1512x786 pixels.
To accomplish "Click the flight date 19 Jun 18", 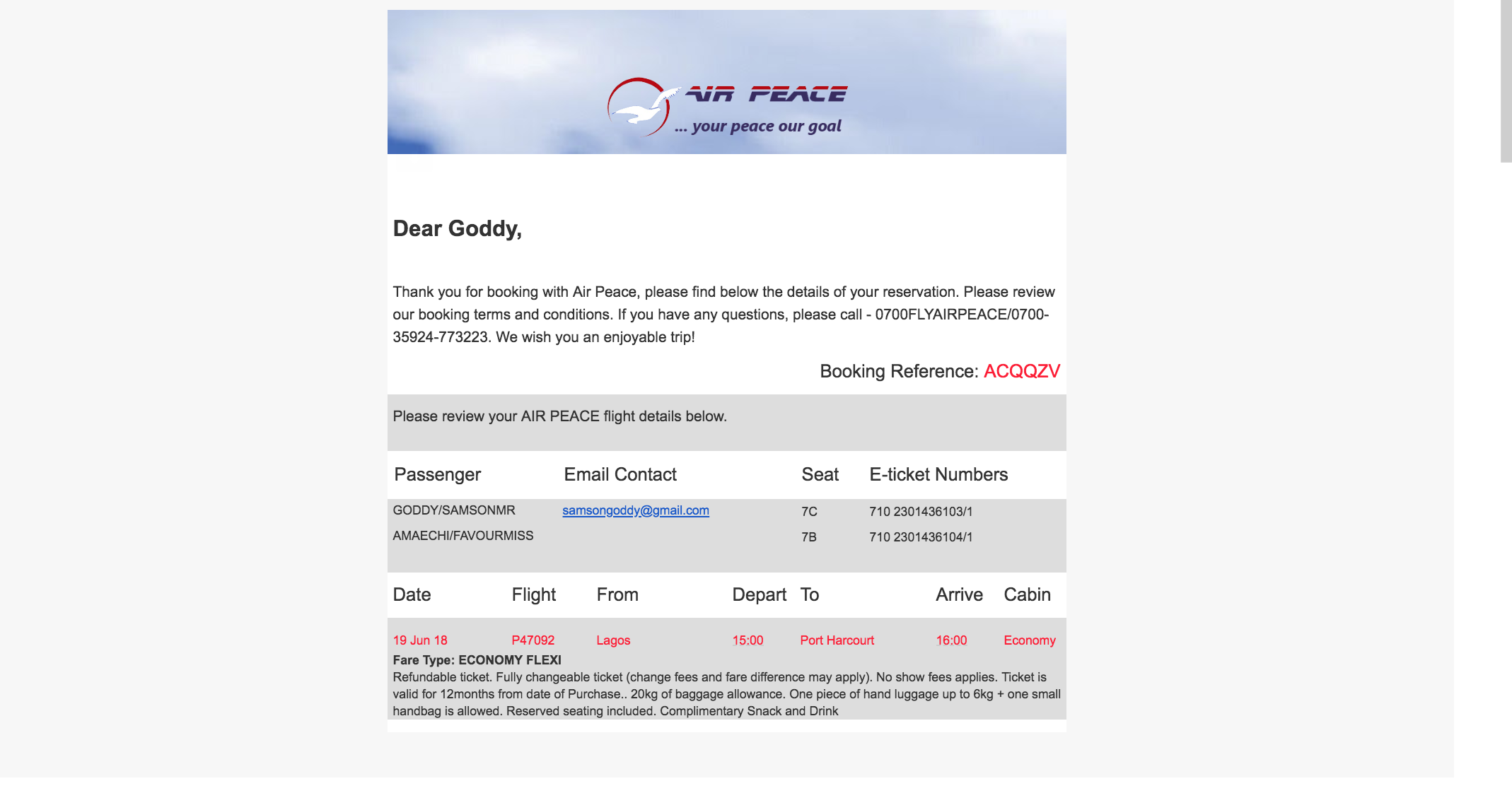I will pyautogui.click(x=420, y=640).
